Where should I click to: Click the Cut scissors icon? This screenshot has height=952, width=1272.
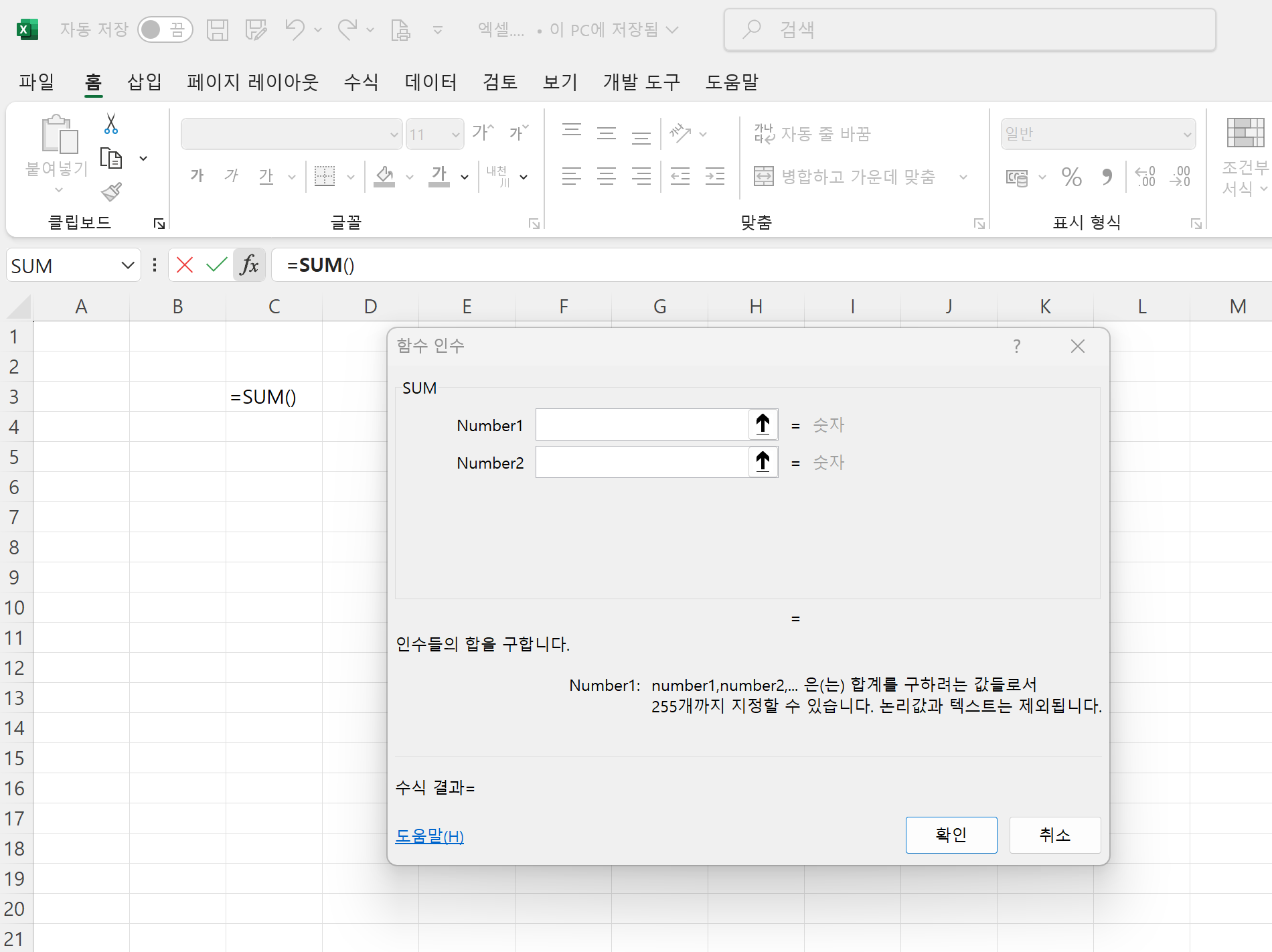[x=111, y=124]
